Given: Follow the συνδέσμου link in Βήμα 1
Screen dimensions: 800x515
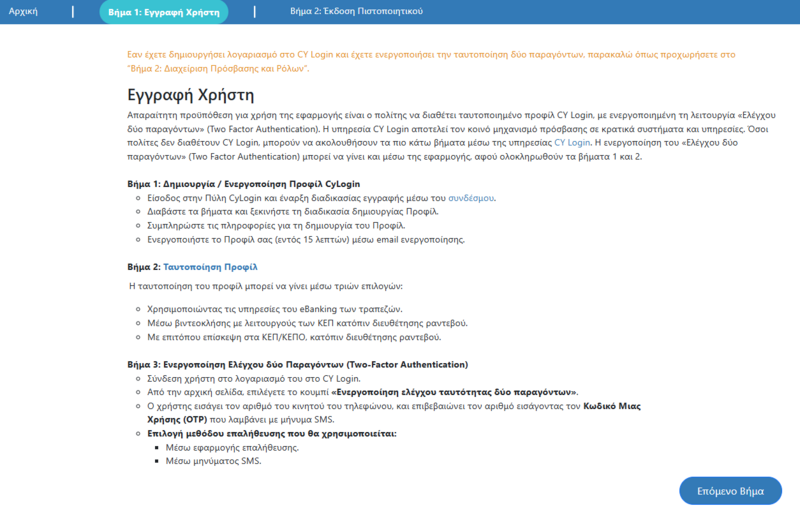Looking at the screenshot, I should [x=470, y=198].
